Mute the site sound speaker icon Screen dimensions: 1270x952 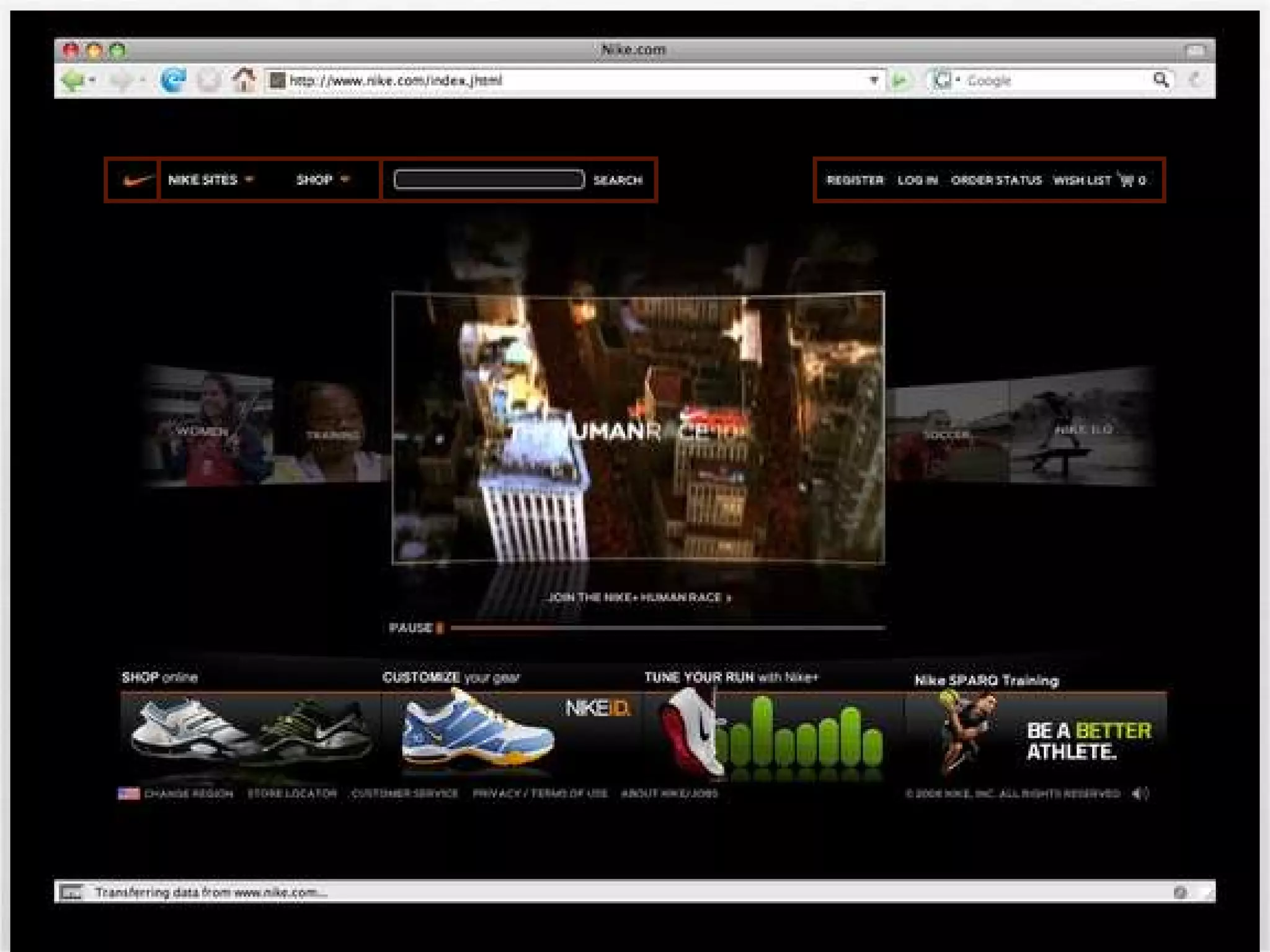[1140, 793]
